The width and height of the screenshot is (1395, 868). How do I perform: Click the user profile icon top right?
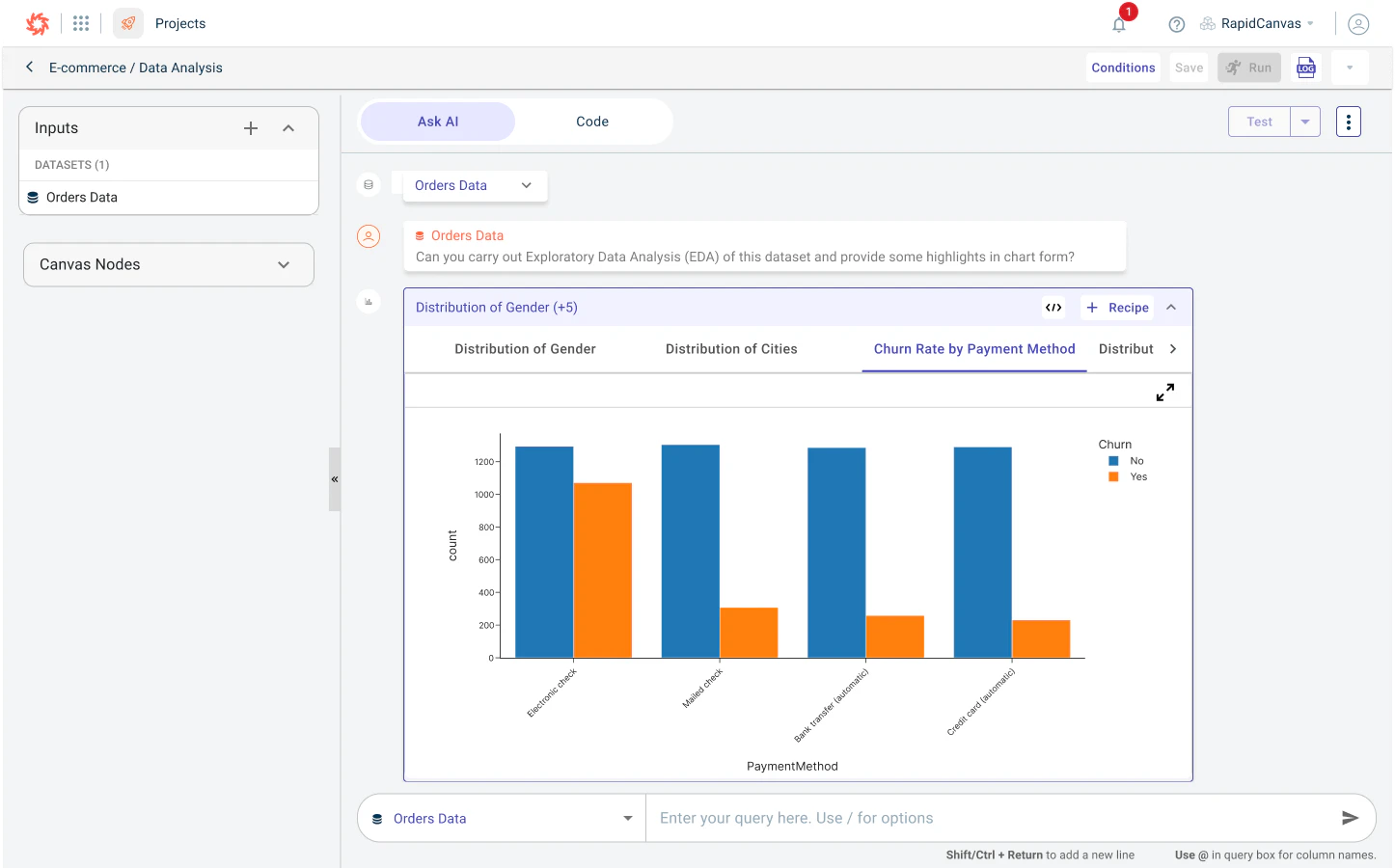point(1358,23)
